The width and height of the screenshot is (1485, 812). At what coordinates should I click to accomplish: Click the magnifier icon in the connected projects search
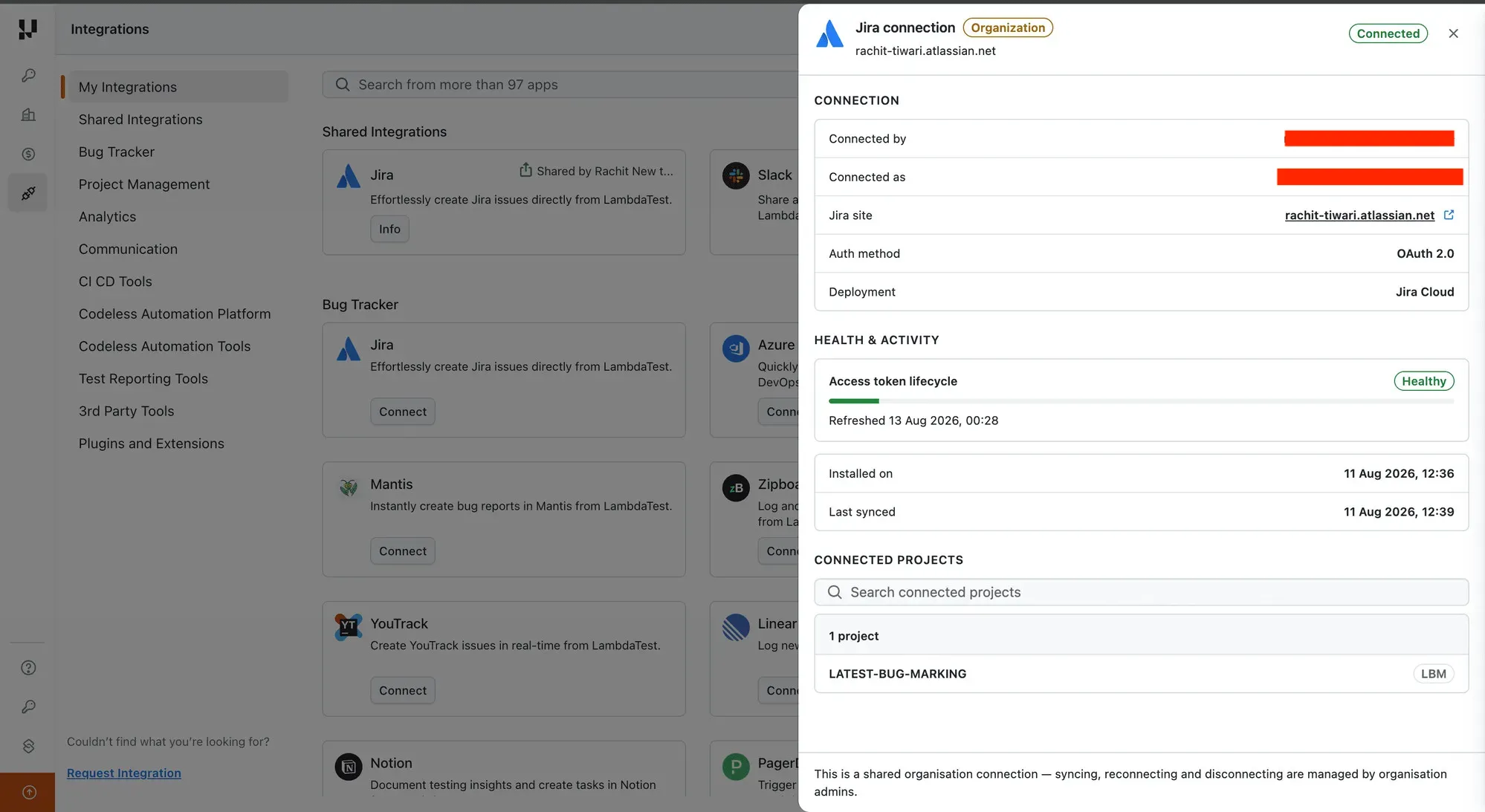point(835,592)
